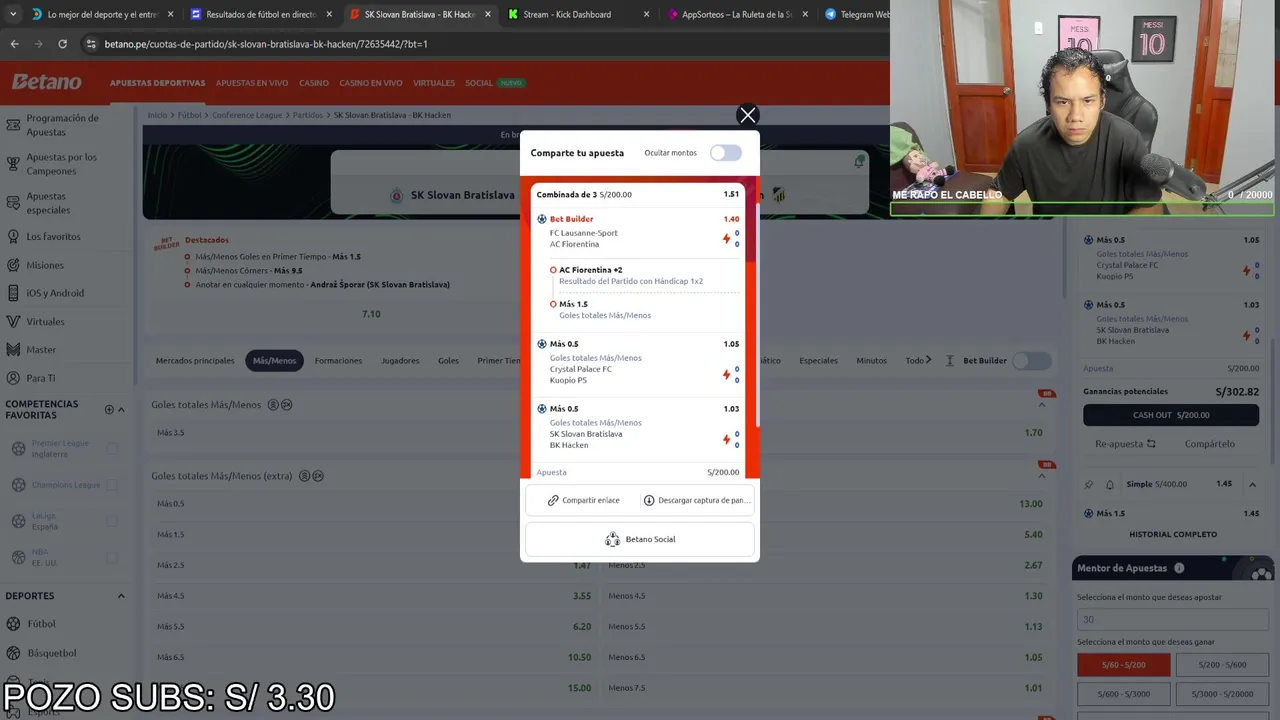The image size is (1280, 720).
Task: Open Apuestas especiales sidebar icon
Action: pyautogui.click(x=13, y=203)
